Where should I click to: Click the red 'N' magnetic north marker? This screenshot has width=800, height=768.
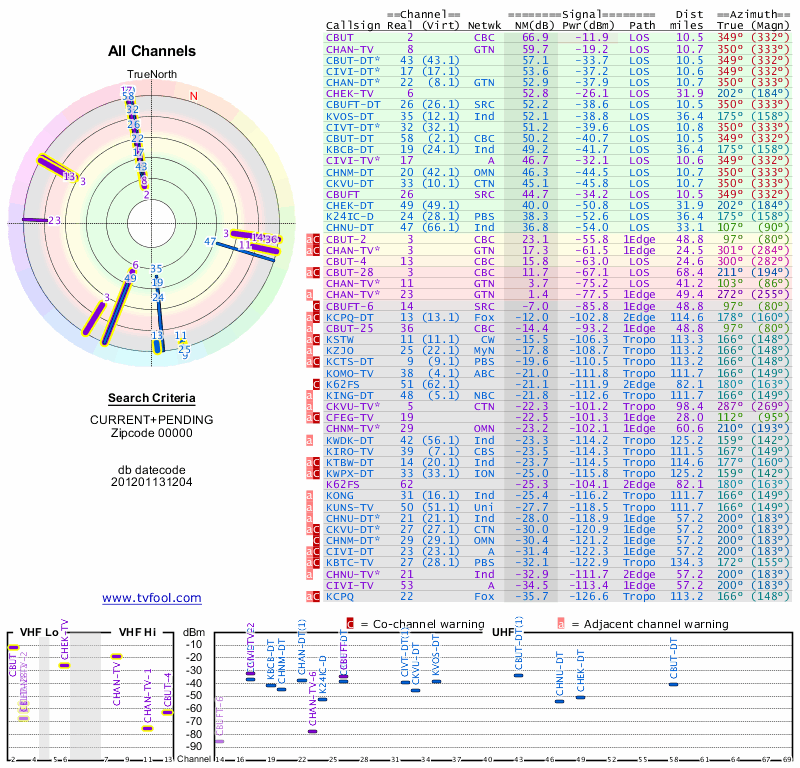click(193, 96)
